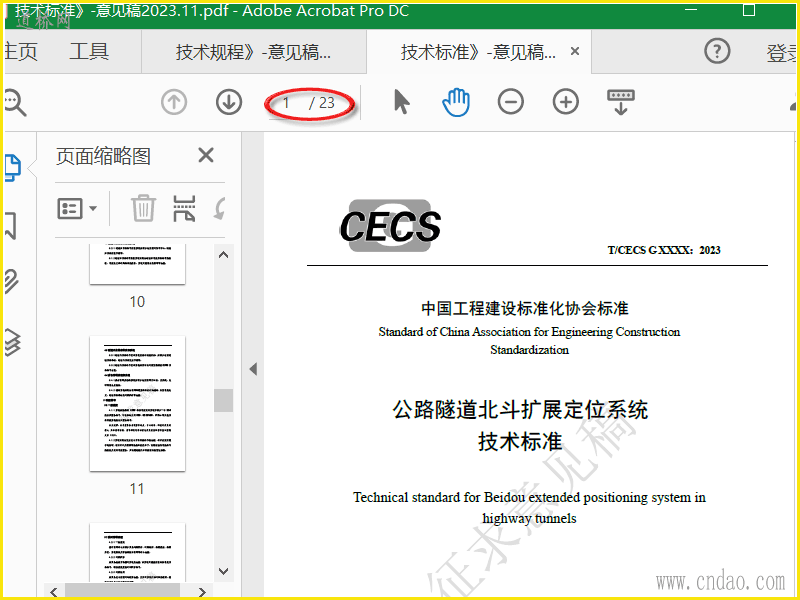Minimize the Acrobat window

[x=690, y=10]
